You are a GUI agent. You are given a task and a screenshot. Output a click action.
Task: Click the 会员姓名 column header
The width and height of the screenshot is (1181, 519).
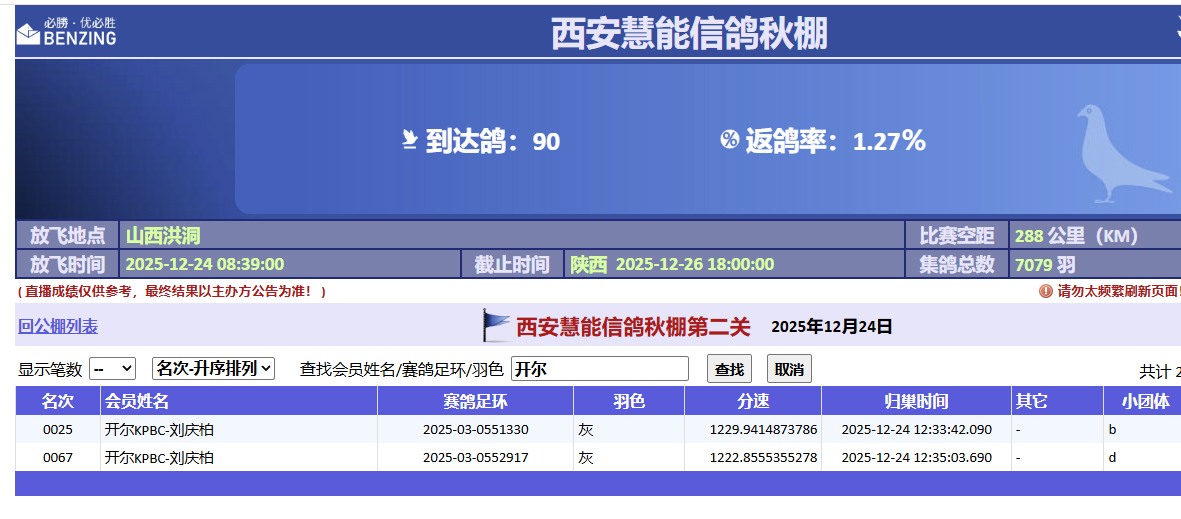(137, 401)
